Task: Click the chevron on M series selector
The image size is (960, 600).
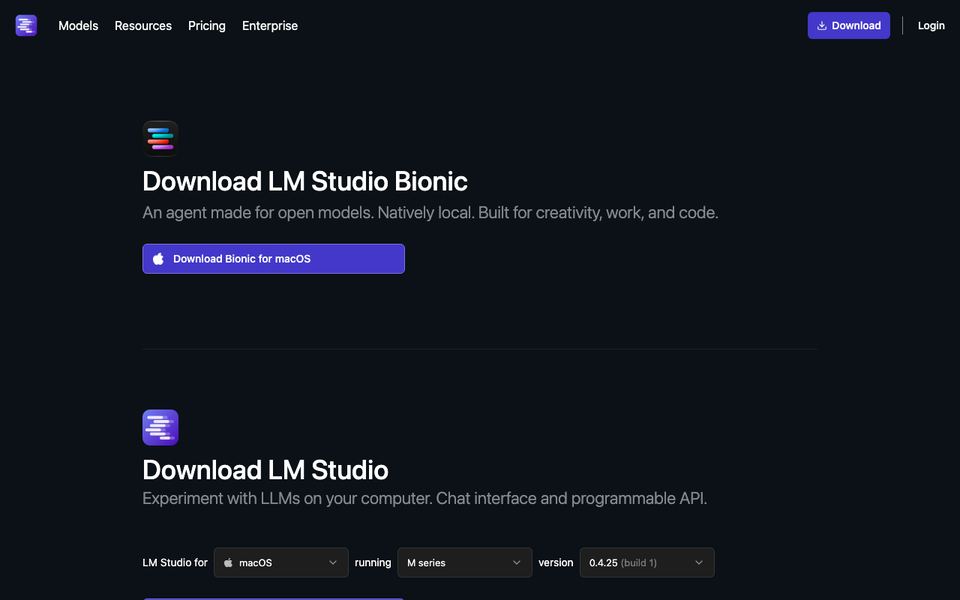Action: coord(516,563)
